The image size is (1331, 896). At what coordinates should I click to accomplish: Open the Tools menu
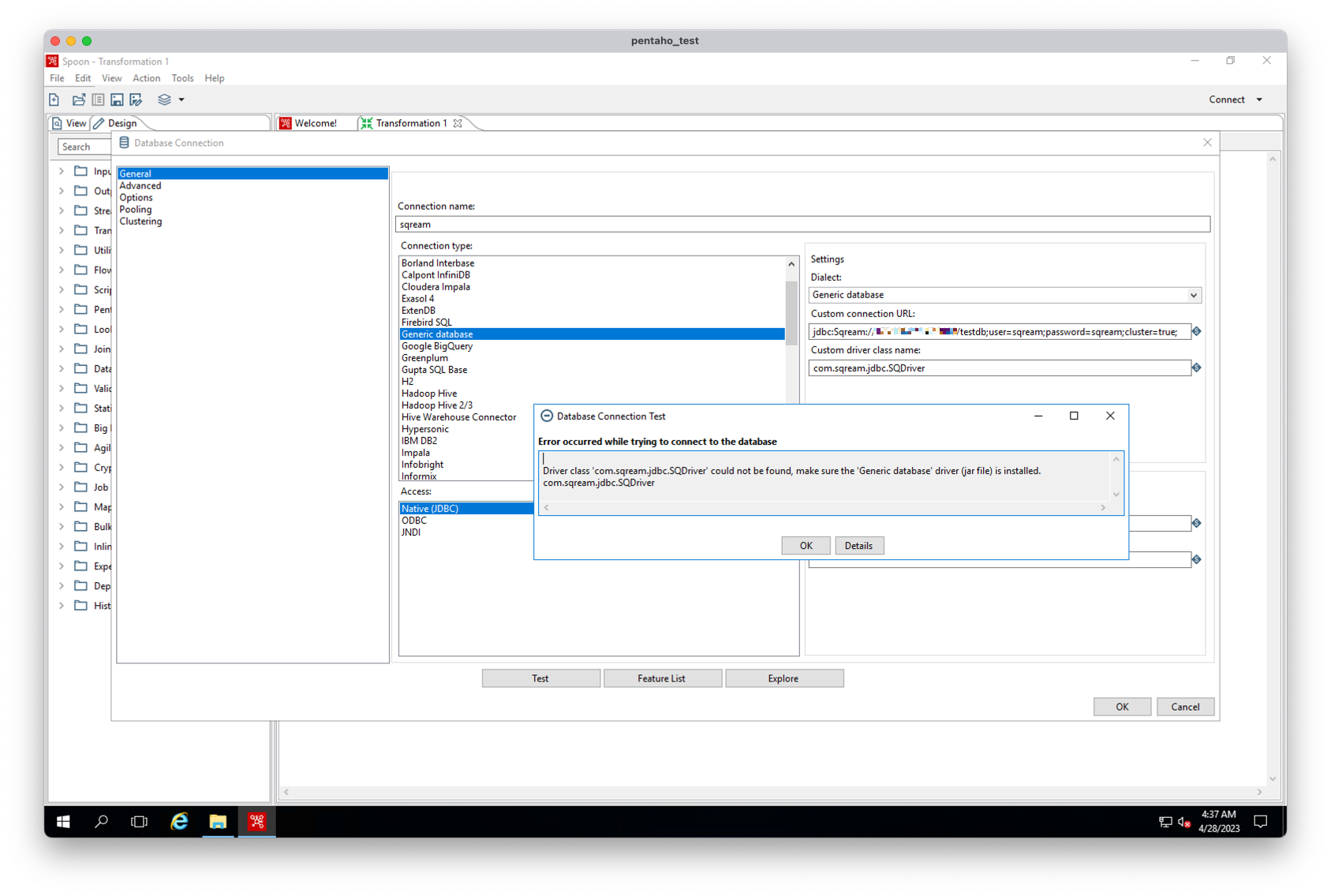pyautogui.click(x=182, y=78)
